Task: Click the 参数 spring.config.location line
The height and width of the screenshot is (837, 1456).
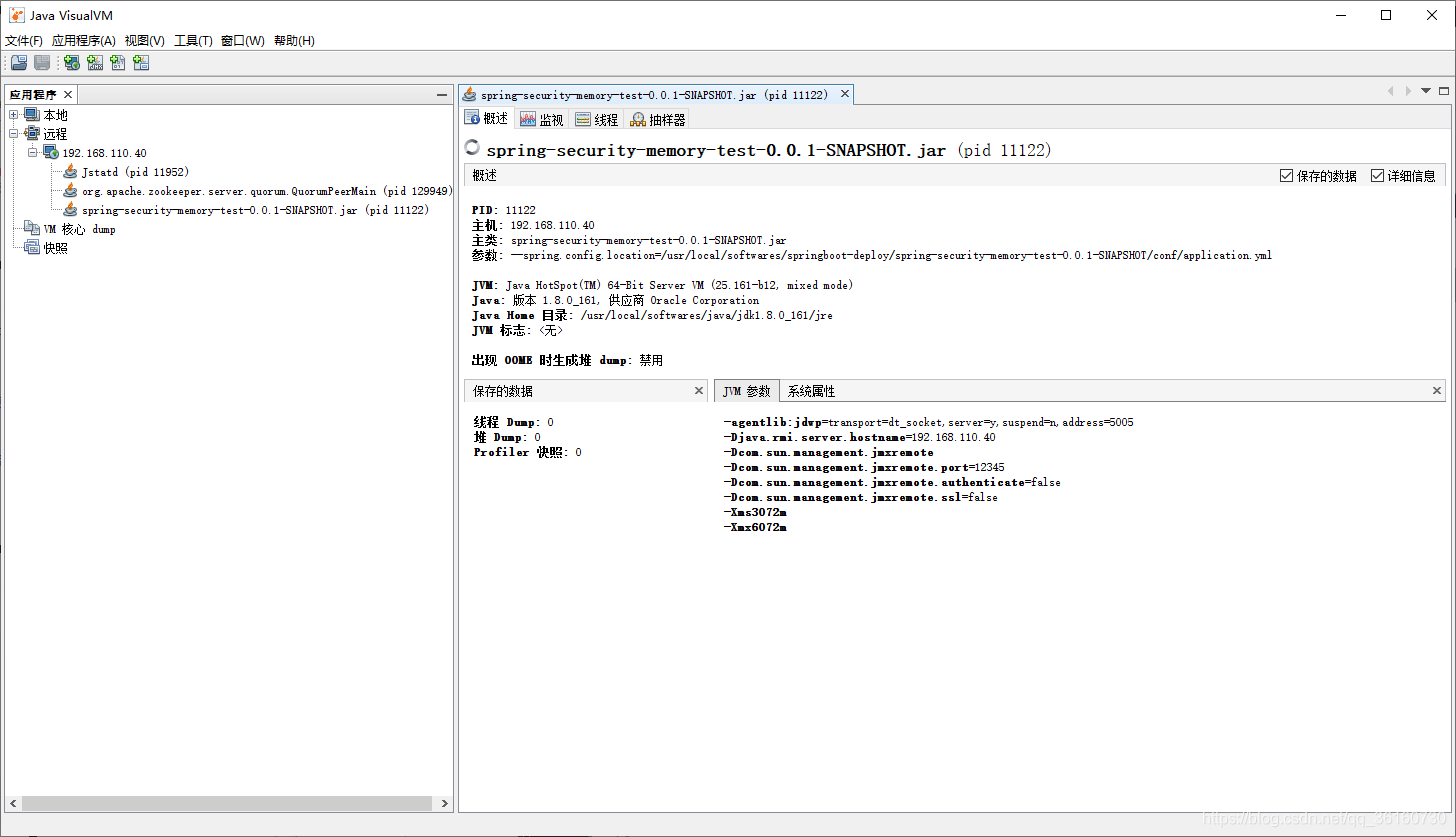Action: [x=872, y=255]
